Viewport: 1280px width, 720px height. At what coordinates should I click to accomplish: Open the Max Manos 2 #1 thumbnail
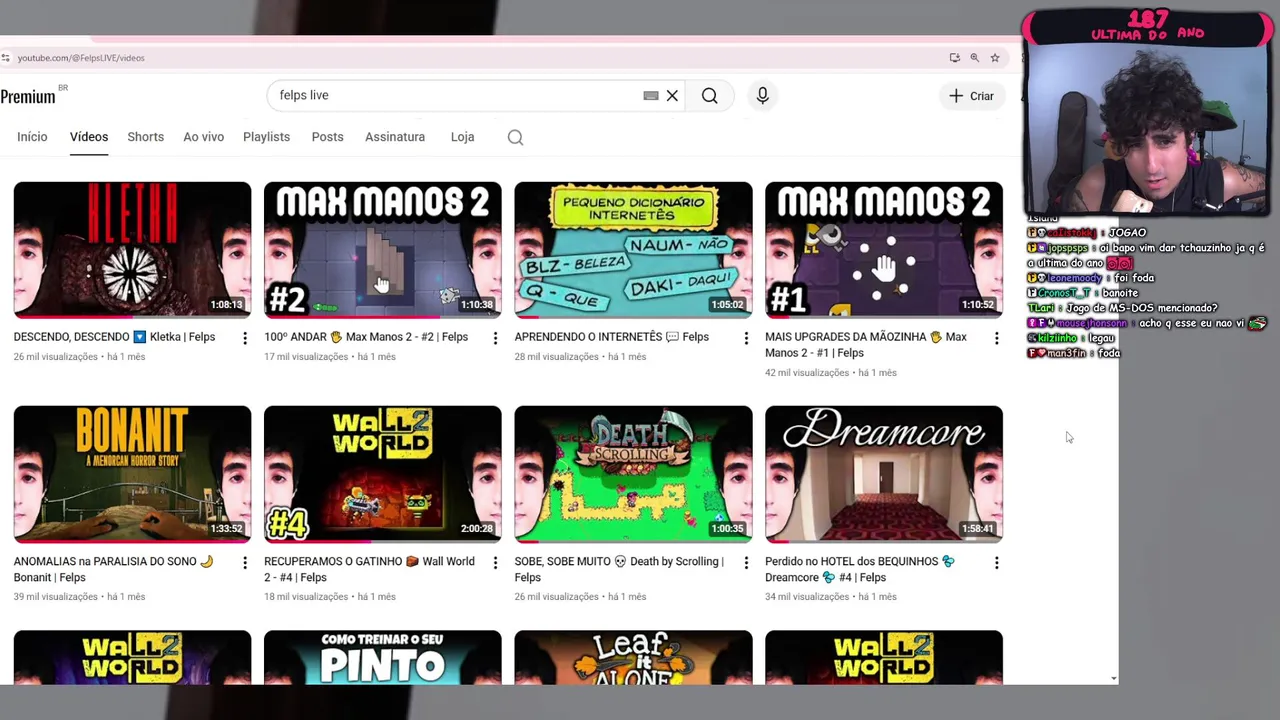884,250
